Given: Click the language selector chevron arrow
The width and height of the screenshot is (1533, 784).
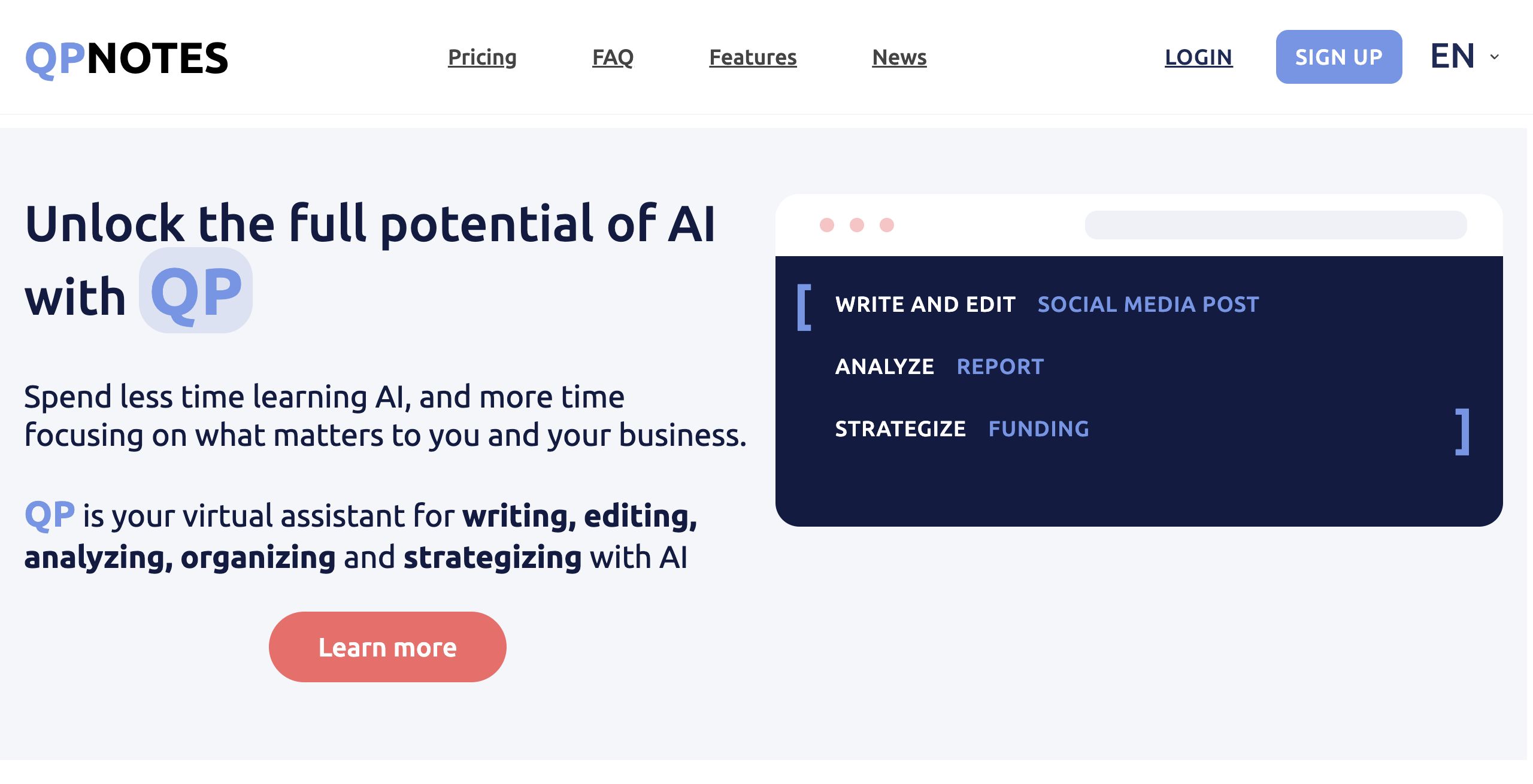Looking at the screenshot, I should pyautogui.click(x=1495, y=57).
